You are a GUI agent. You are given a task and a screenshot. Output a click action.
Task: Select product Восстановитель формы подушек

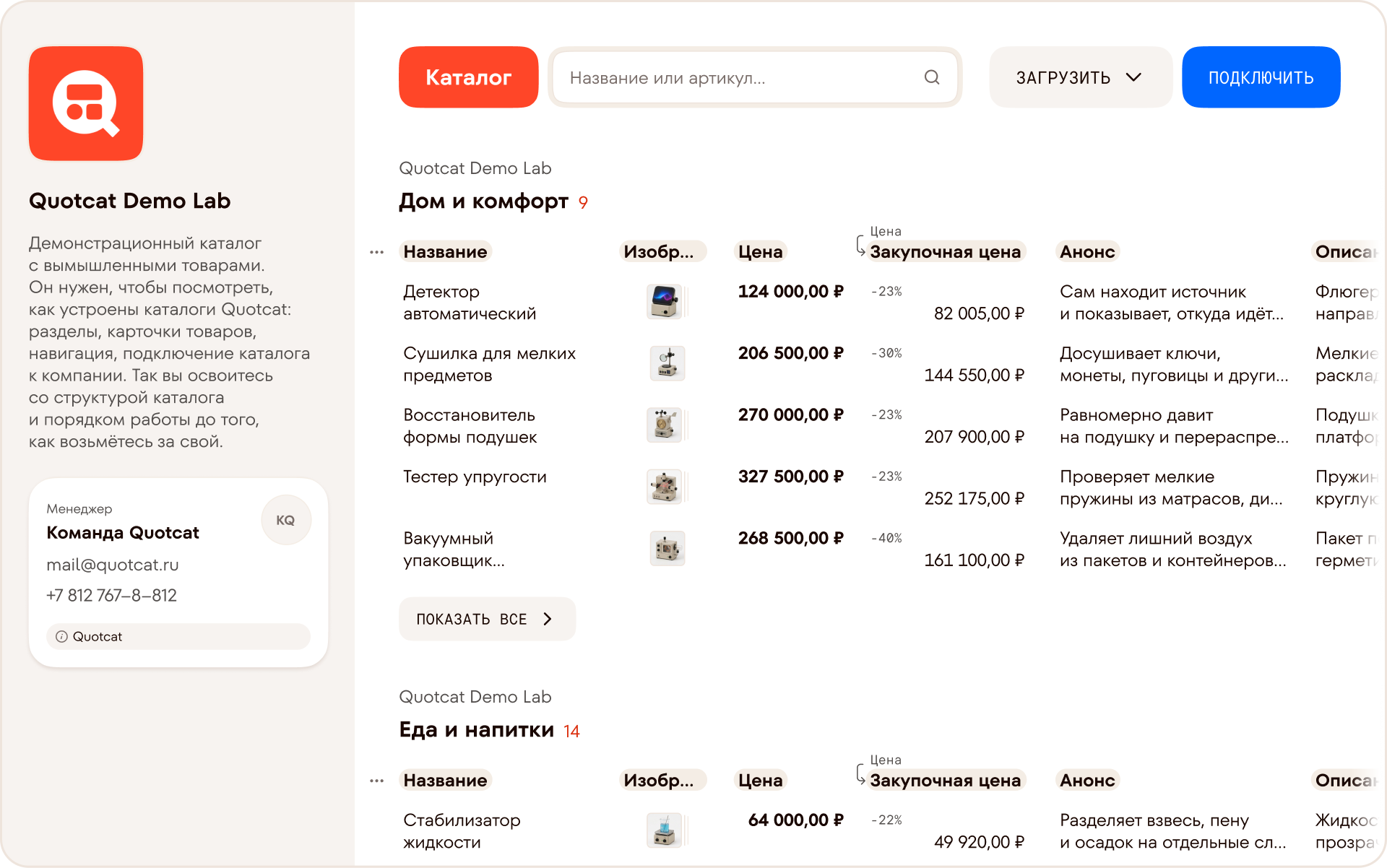click(x=470, y=425)
